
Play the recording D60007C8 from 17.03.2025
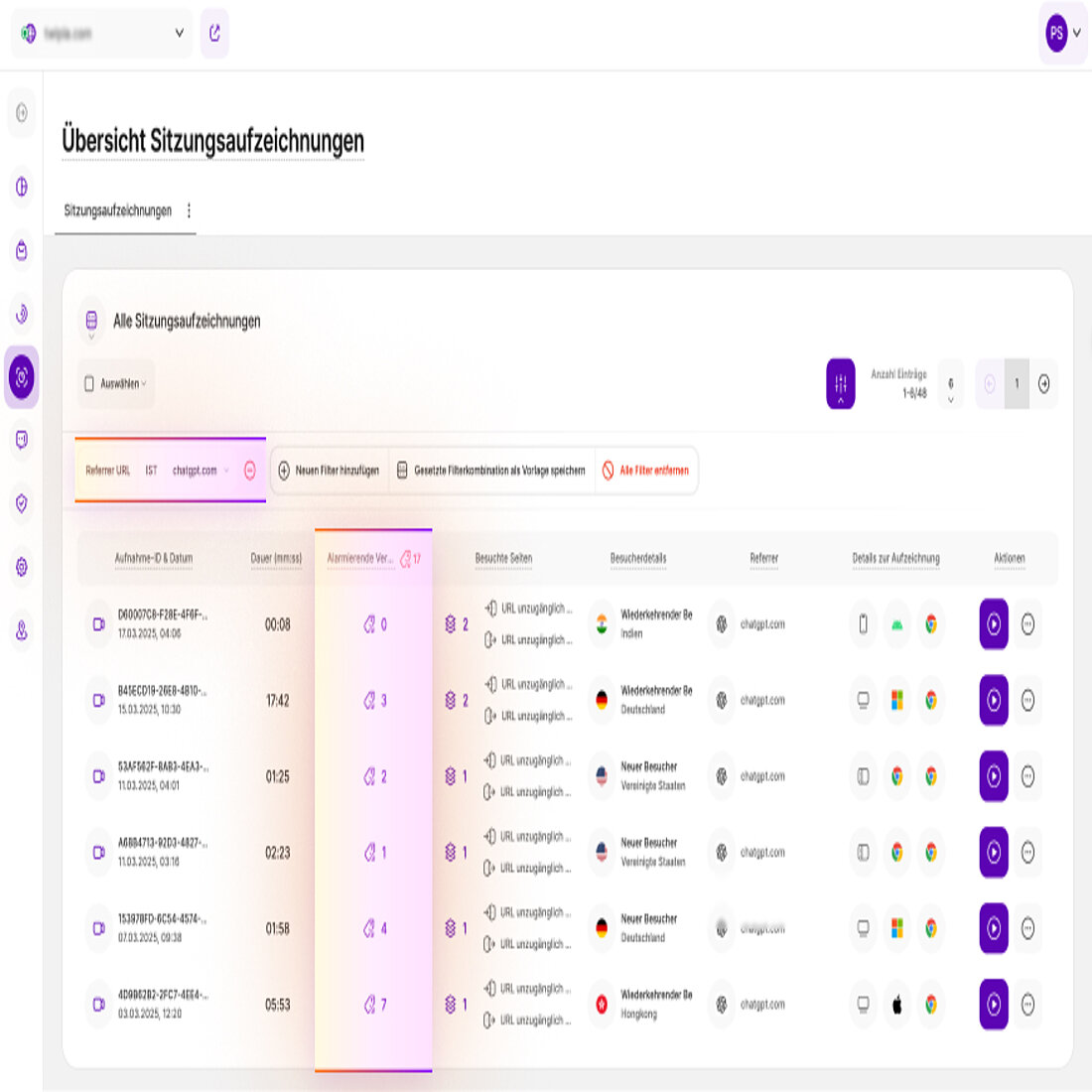click(993, 624)
